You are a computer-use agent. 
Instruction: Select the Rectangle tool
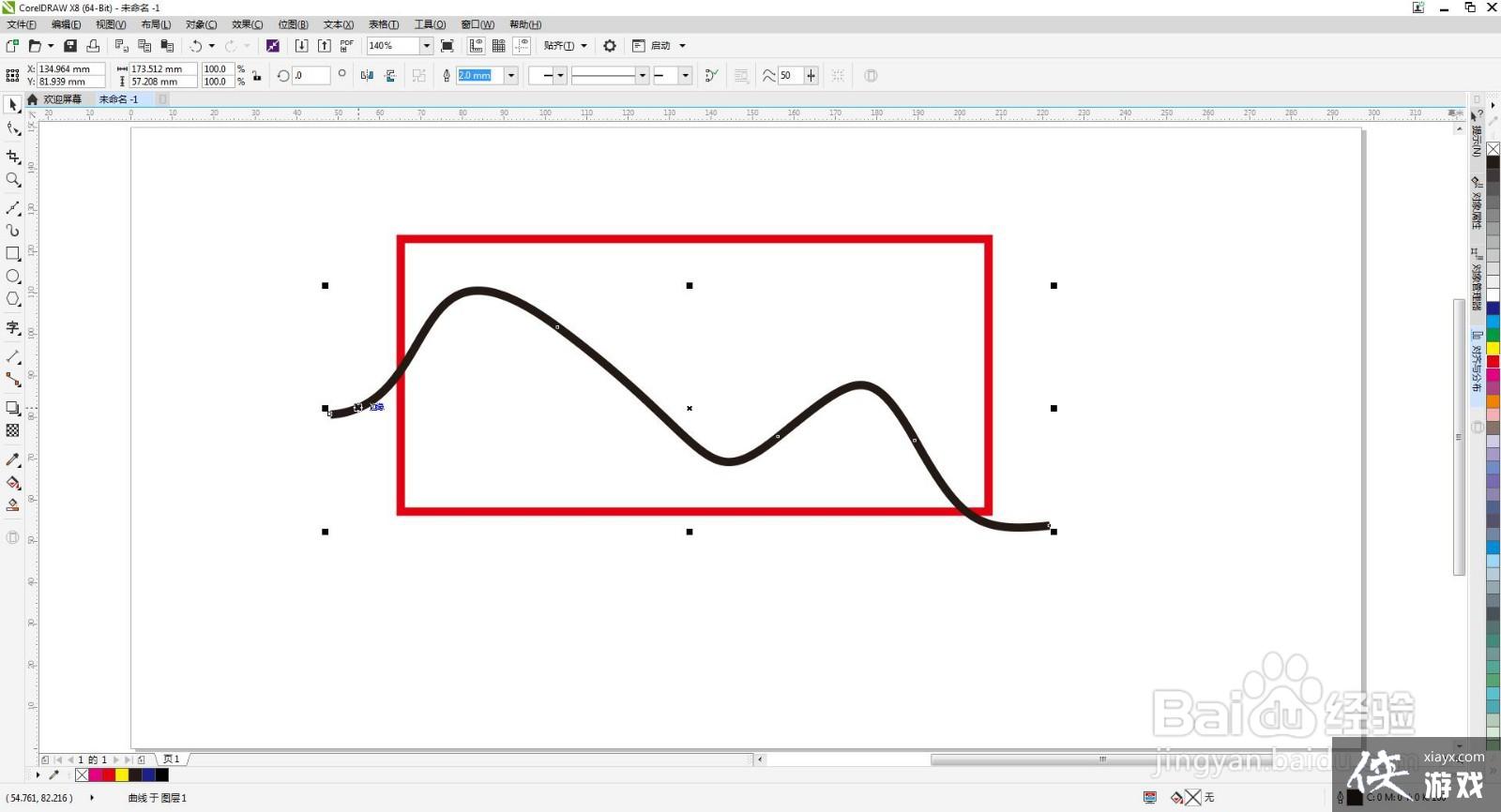[x=13, y=253]
